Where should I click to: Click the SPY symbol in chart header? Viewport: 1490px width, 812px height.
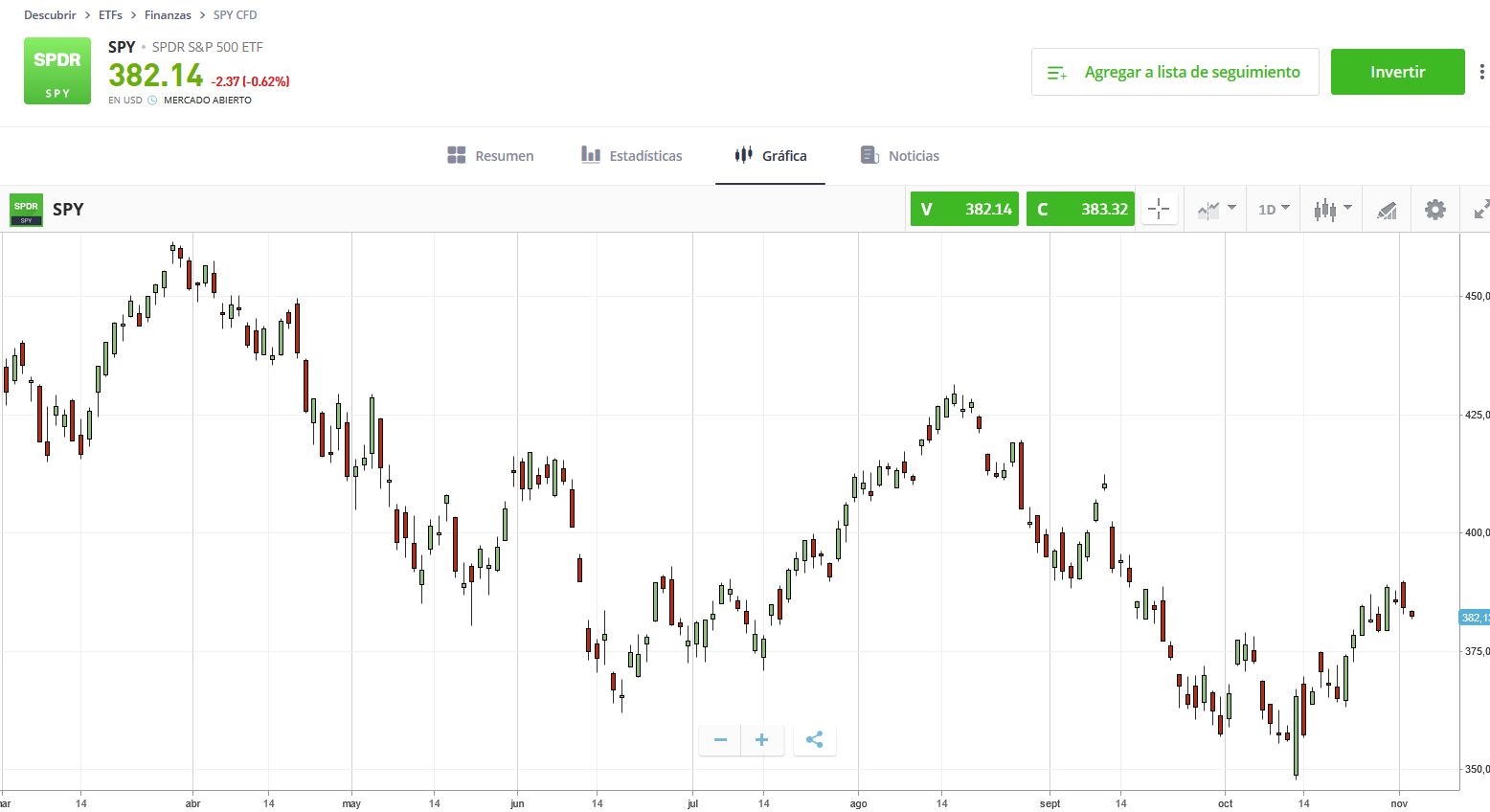click(x=68, y=209)
